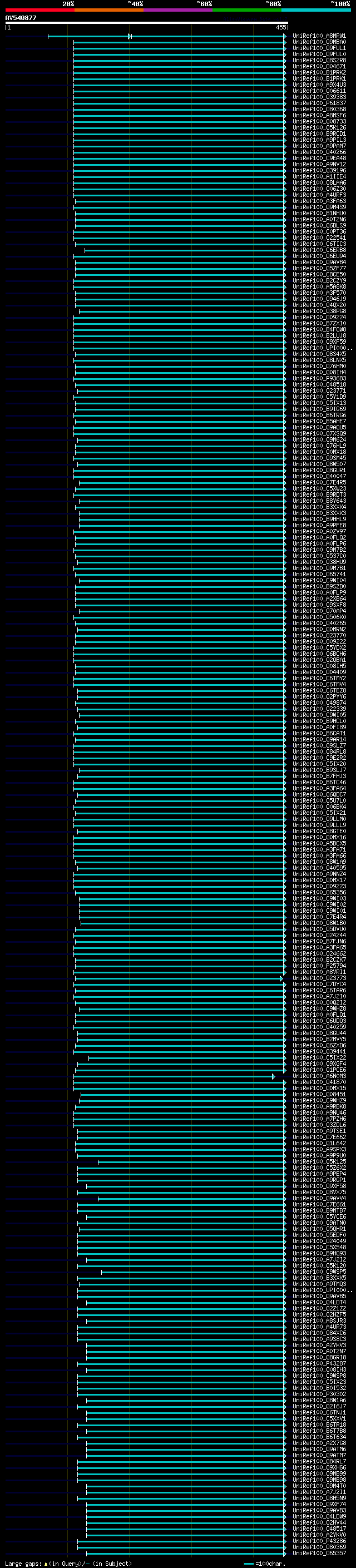Select hit label UniRef100_P30302
This screenshot has height=1568, width=356.
click(x=319, y=1394)
